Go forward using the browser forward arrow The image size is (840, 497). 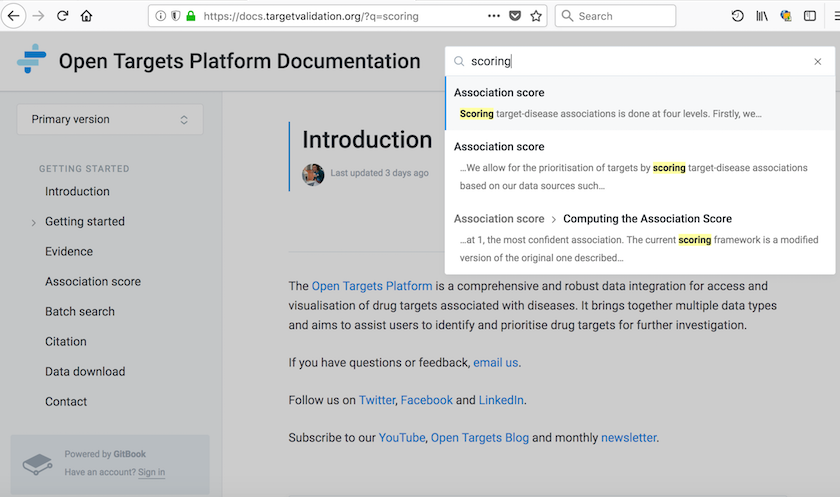click(x=38, y=16)
